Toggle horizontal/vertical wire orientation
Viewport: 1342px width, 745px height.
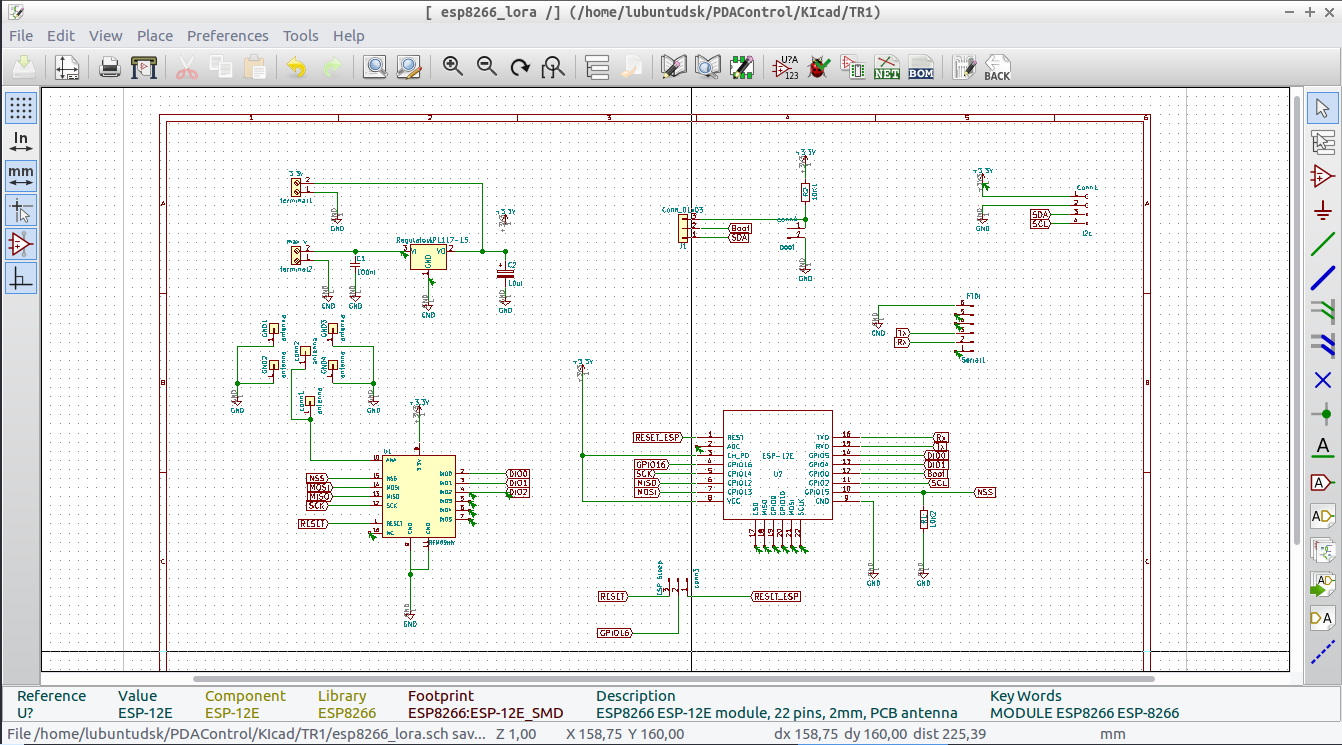pos(21,278)
